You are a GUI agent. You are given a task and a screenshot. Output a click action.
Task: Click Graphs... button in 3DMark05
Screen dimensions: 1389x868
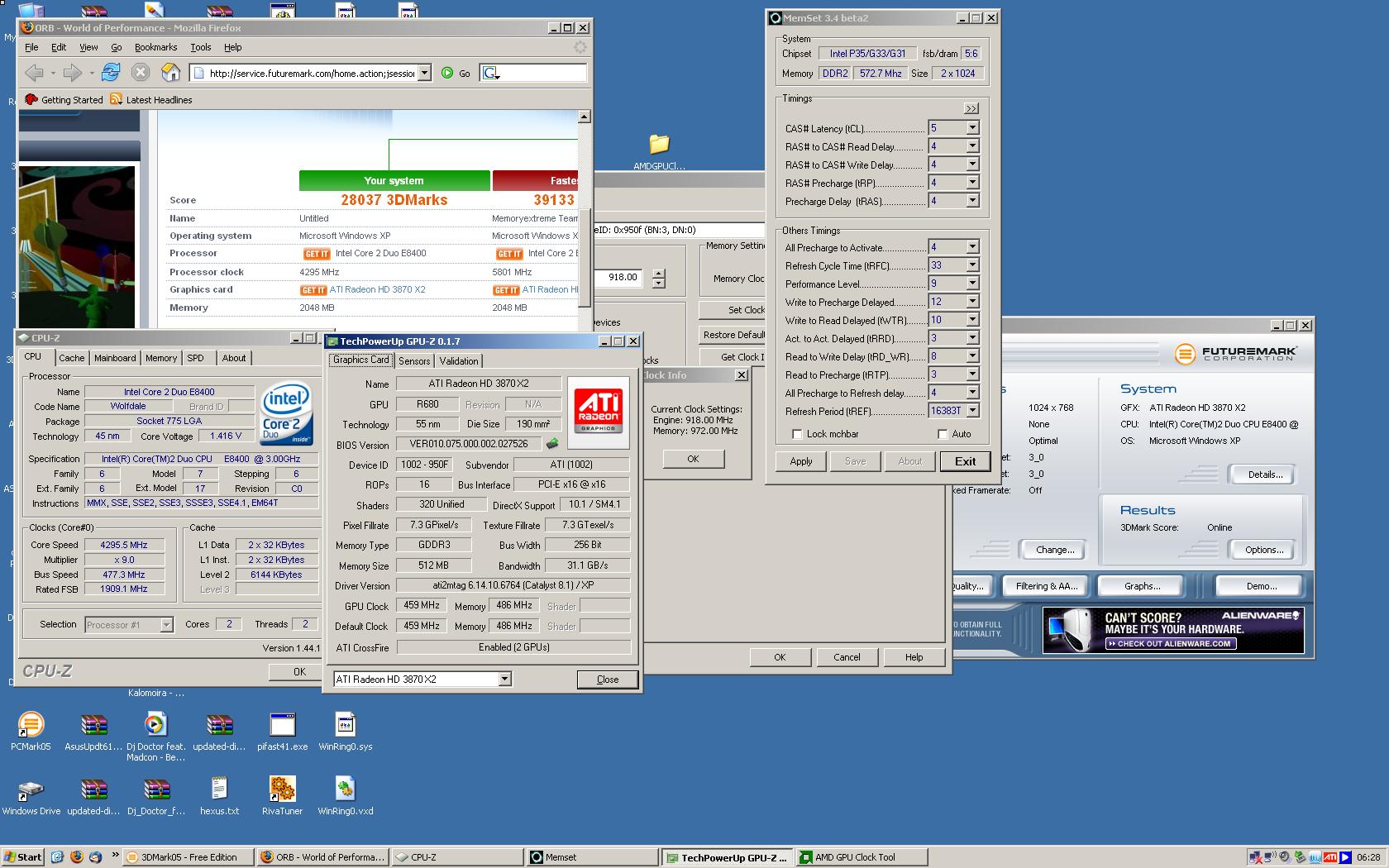pos(1143,586)
